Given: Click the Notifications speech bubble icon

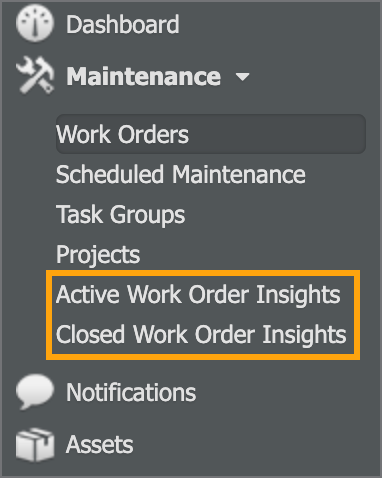Looking at the screenshot, I should [x=35, y=391].
